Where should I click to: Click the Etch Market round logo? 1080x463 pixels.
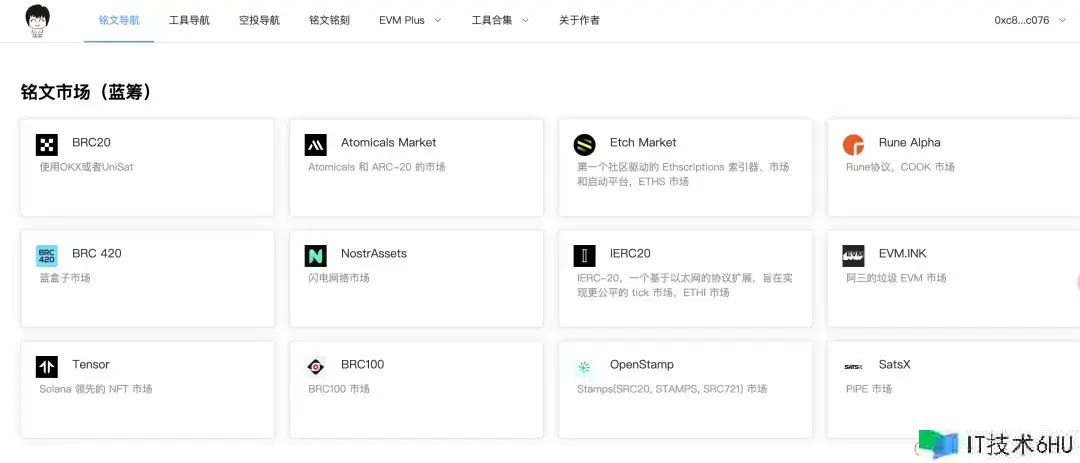coord(585,145)
